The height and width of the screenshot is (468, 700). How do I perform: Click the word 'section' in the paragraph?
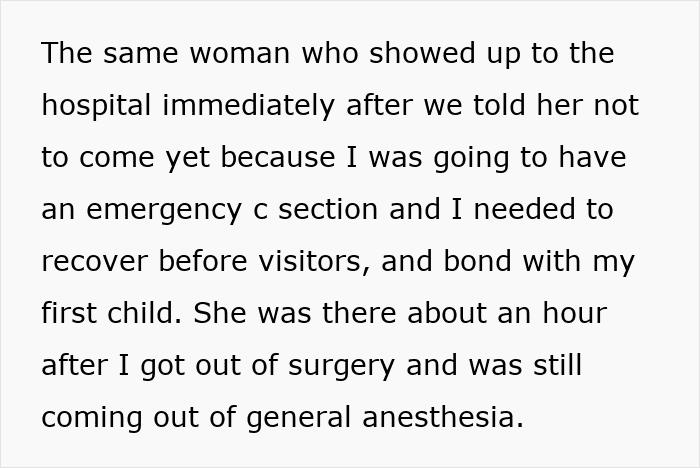328,209
